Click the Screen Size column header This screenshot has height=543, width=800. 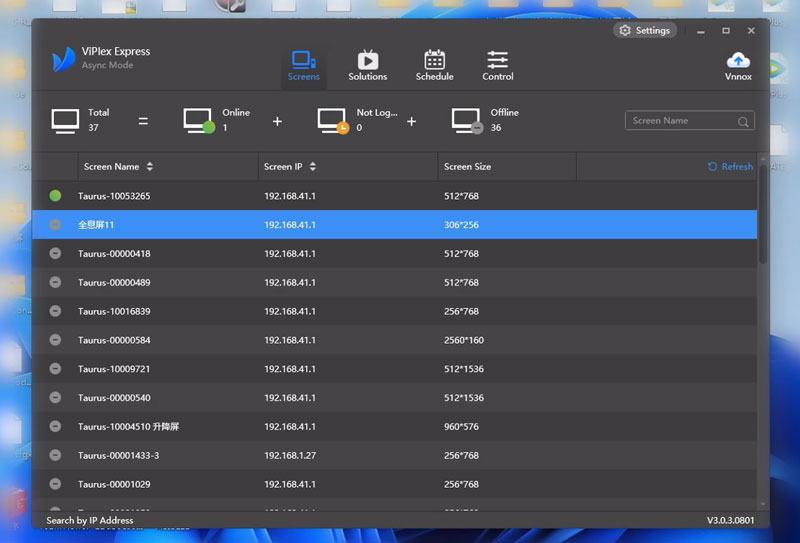pos(467,166)
